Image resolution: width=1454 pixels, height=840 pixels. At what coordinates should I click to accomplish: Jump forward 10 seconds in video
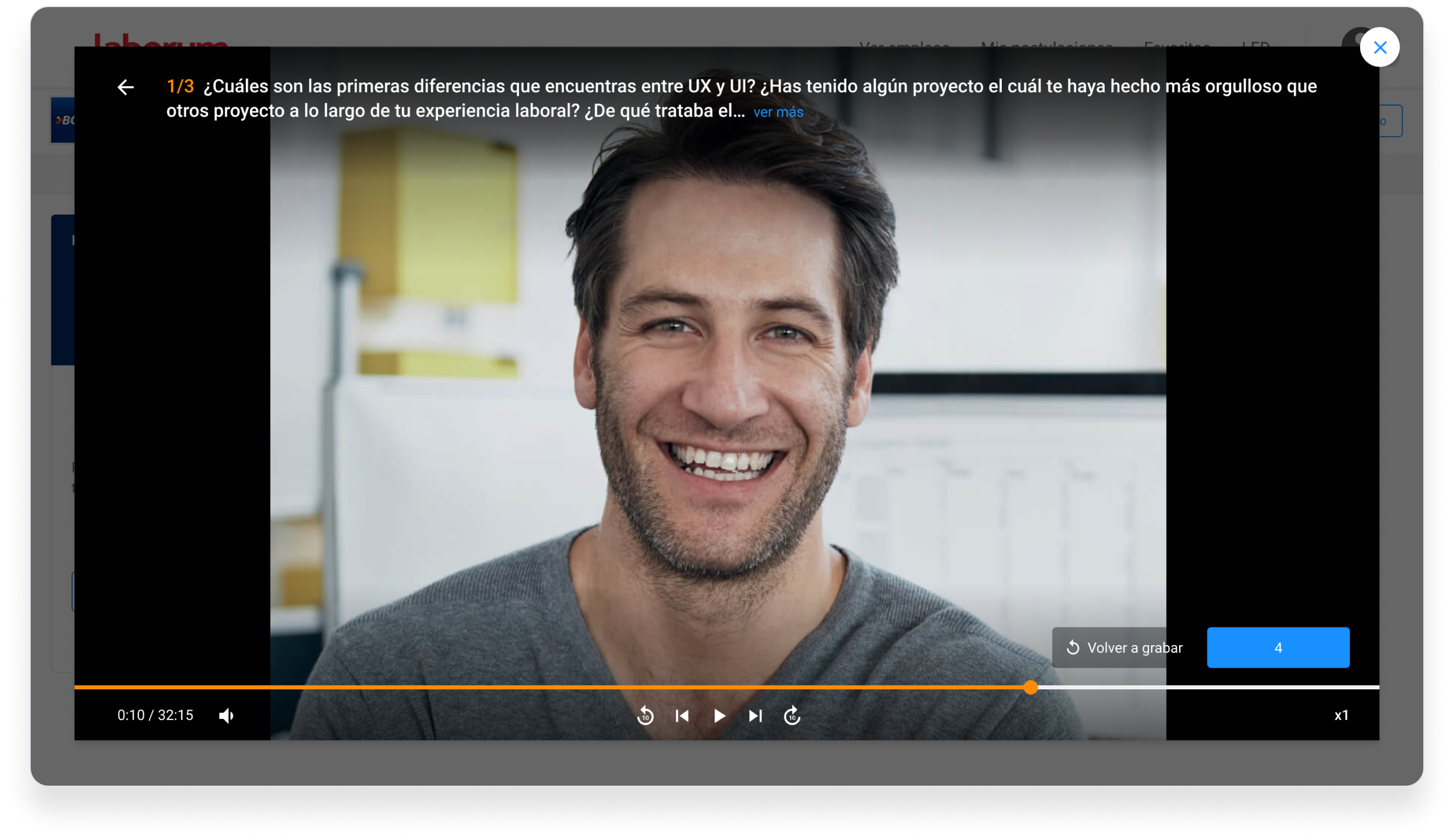point(792,716)
